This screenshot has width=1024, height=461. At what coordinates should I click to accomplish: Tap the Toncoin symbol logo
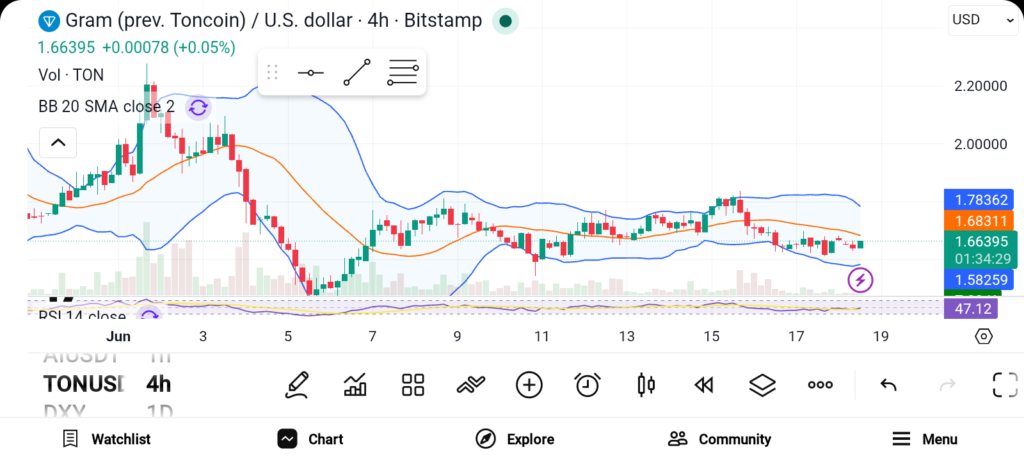(49, 21)
